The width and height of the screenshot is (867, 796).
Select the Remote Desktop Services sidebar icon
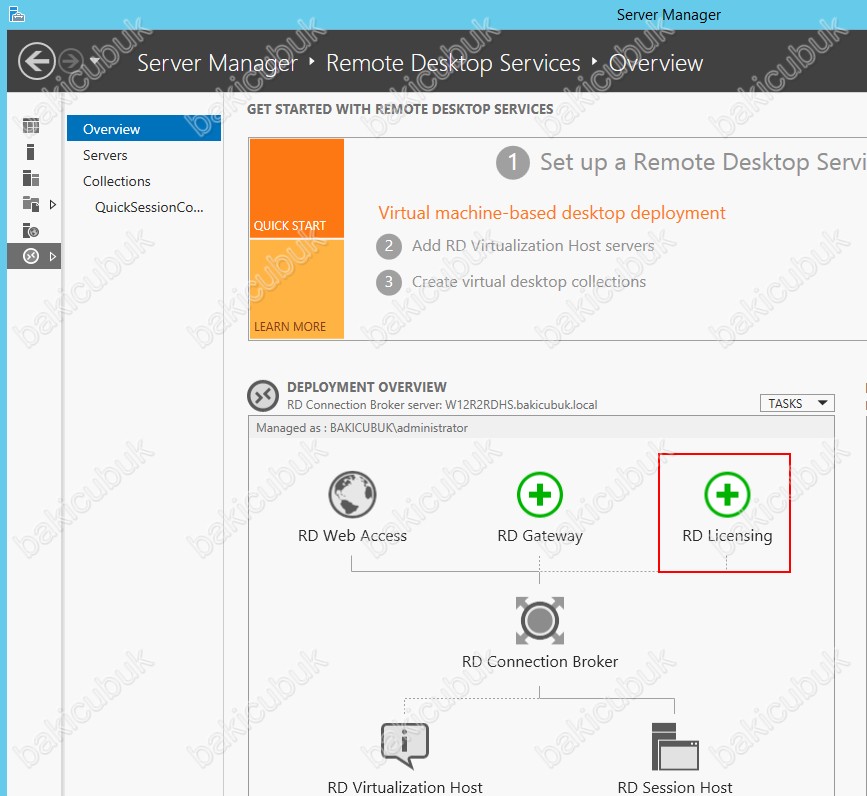31,256
